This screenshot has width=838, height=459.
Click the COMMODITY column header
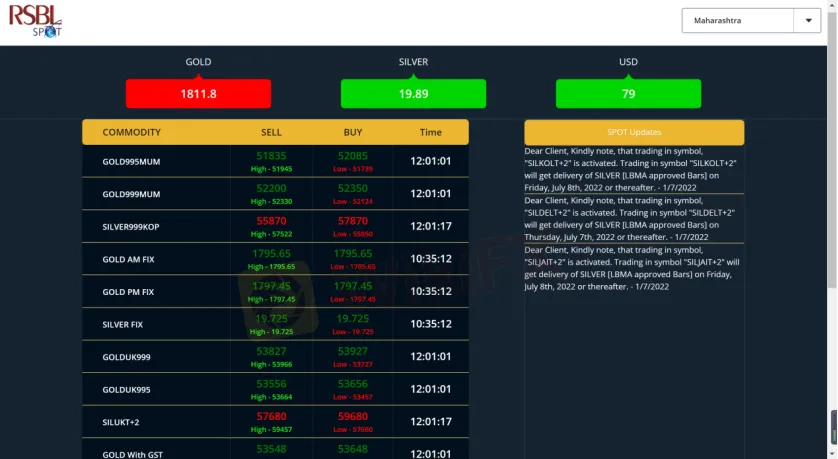click(131, 132)
